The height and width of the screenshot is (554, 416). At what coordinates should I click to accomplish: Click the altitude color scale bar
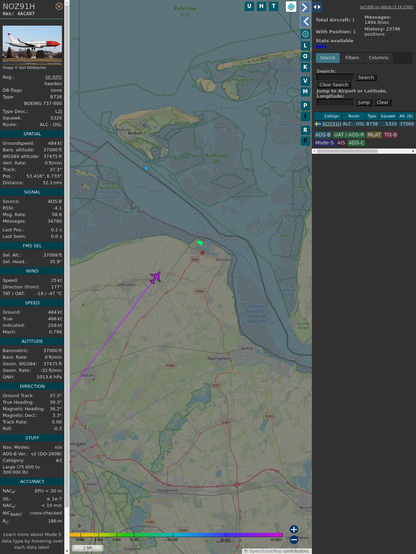click(176, 535)
